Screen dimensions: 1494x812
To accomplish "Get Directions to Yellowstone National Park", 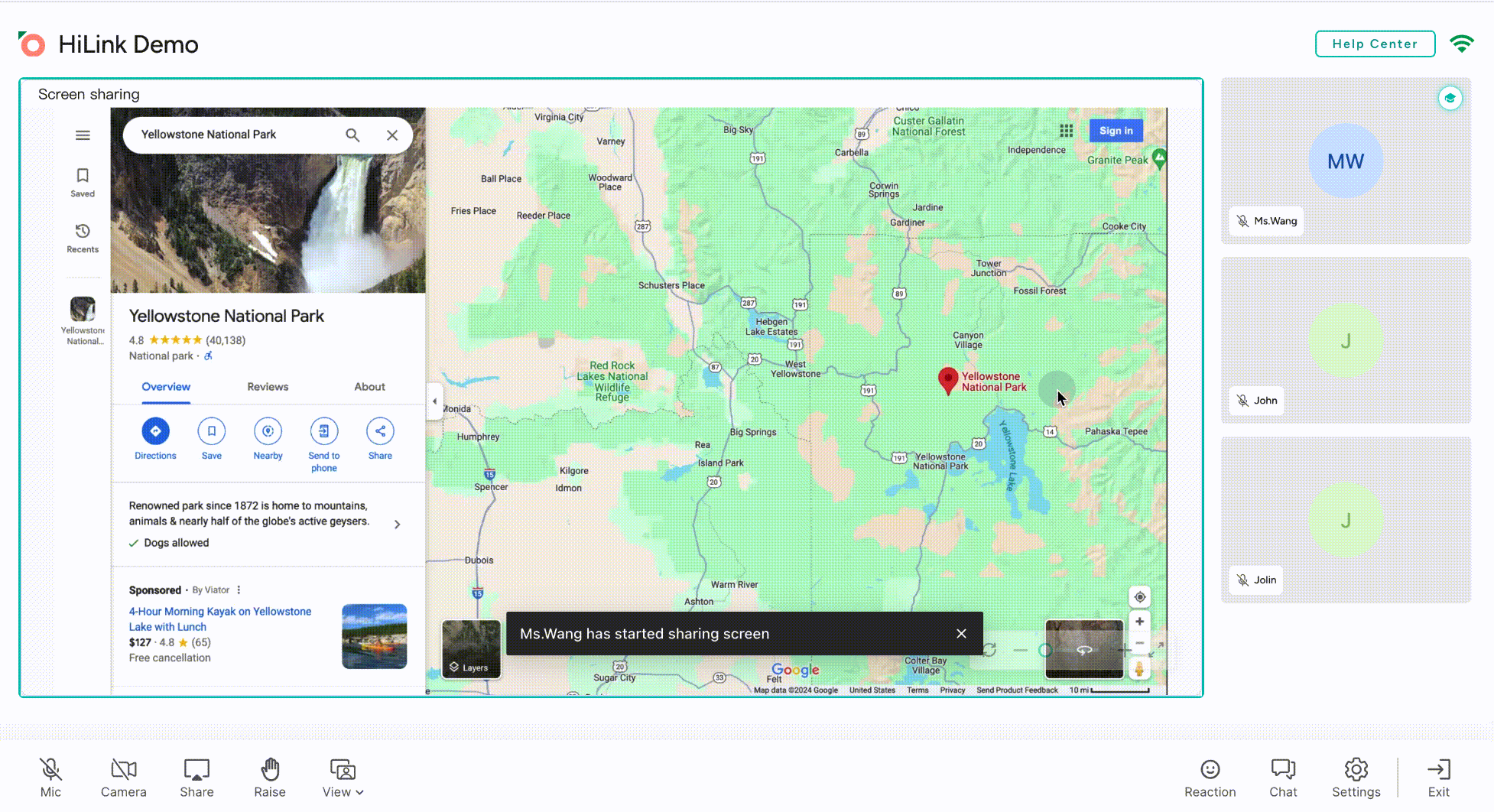I will (x=155, y=431).
